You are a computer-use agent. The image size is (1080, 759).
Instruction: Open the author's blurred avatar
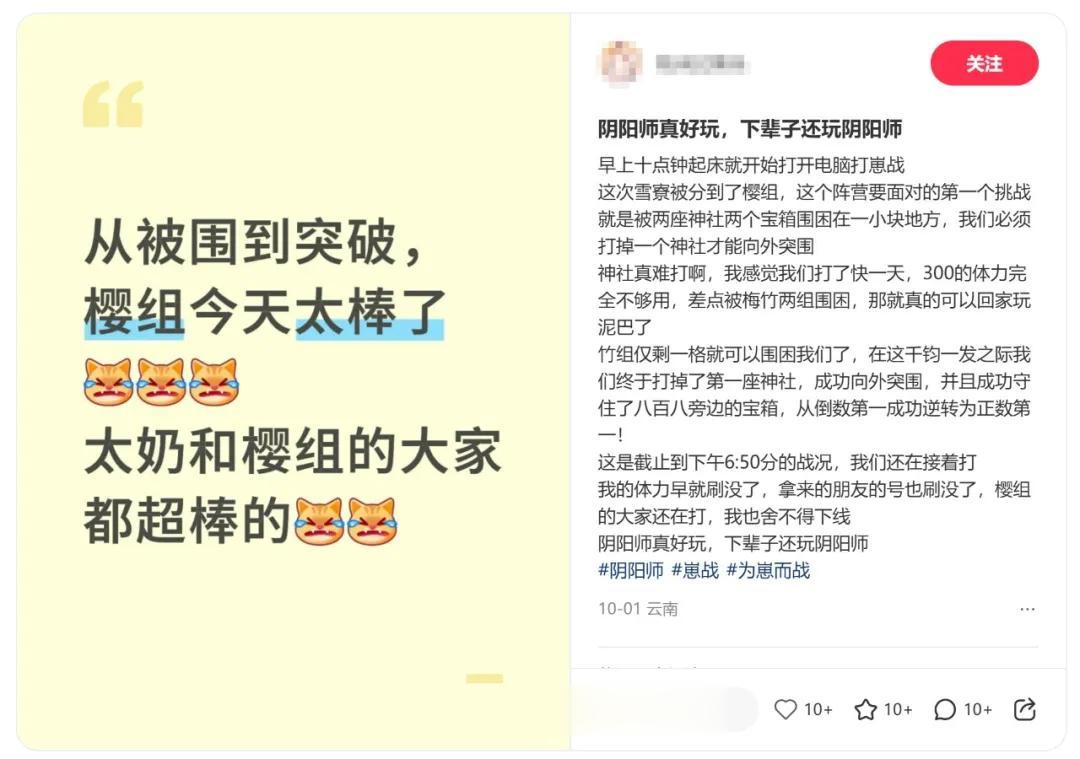point(621,63)
